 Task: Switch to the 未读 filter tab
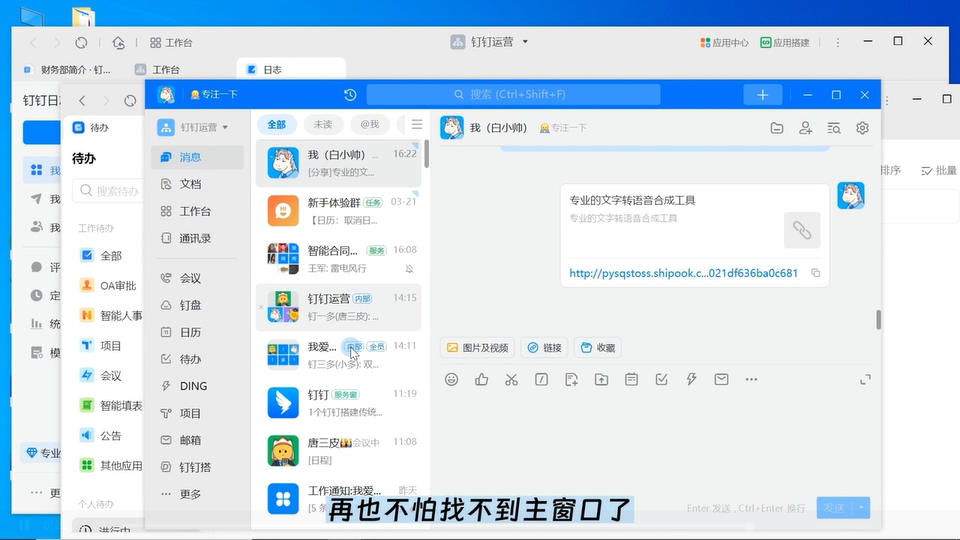pyautogui.click(x=322, y=124)
